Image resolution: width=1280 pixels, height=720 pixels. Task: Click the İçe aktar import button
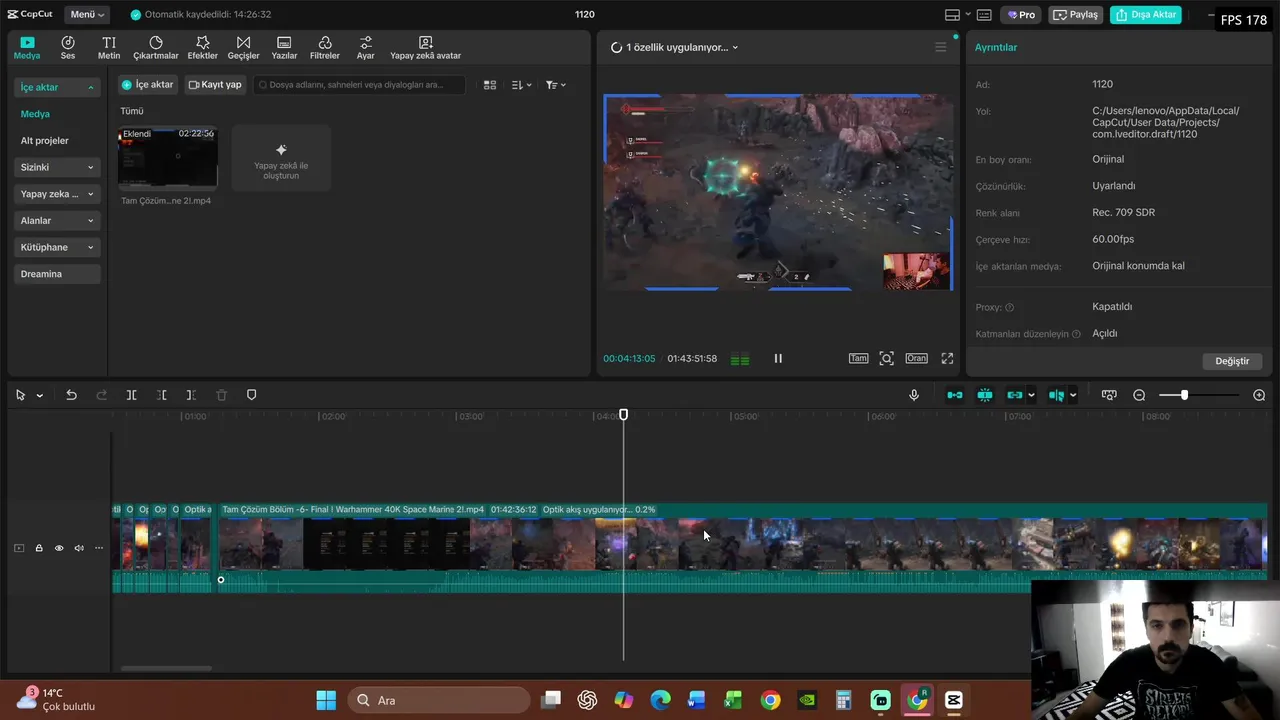tap(147, 85)
